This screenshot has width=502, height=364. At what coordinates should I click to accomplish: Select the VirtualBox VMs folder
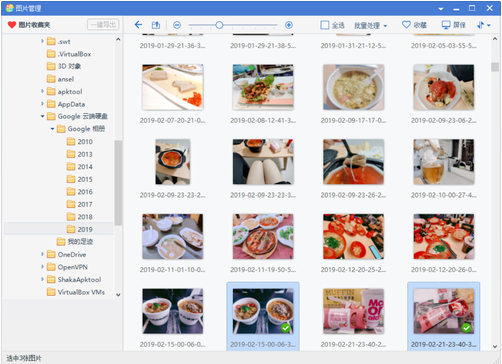[x=76, y=292]
